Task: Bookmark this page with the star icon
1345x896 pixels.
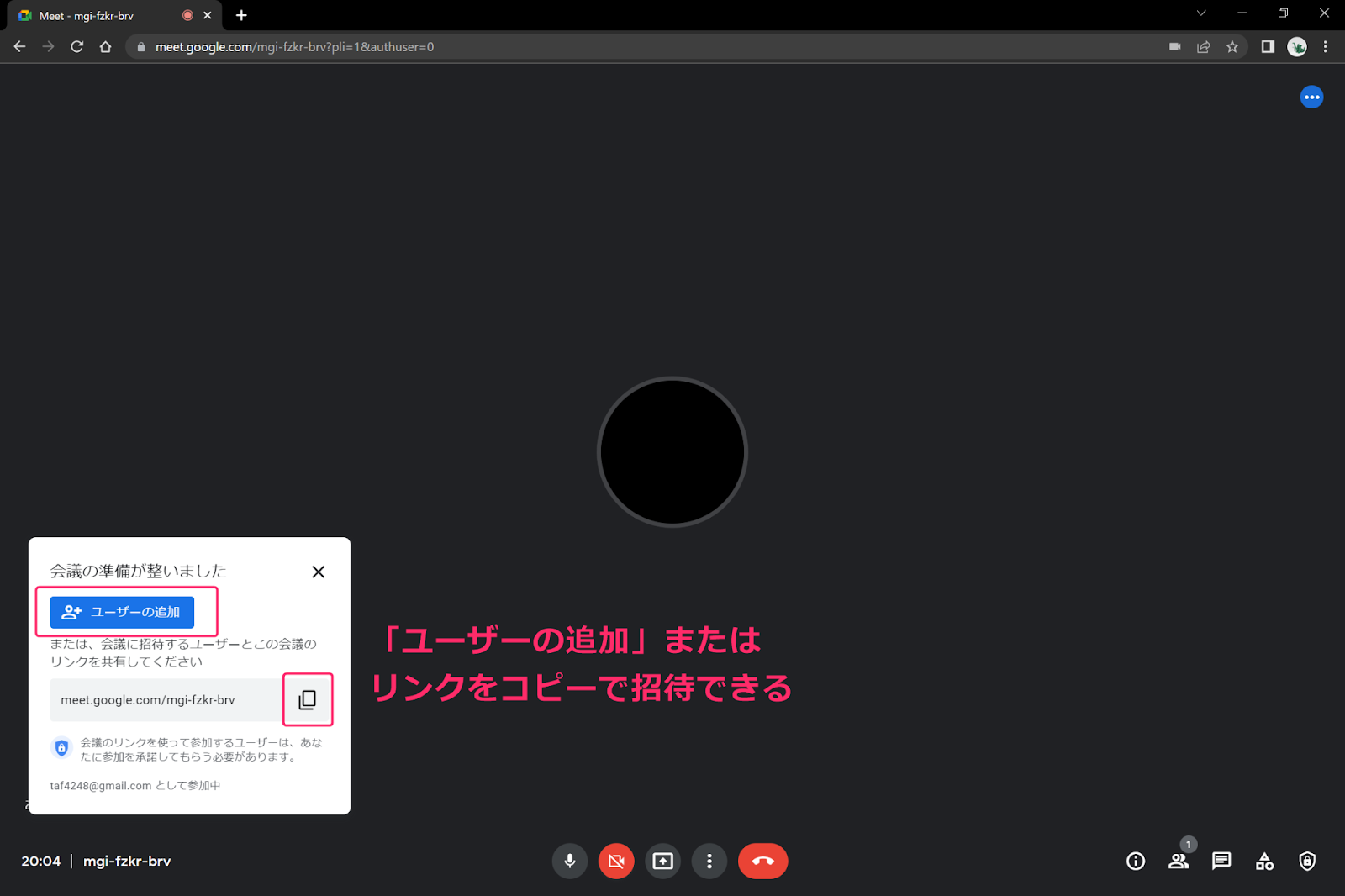Action: [1232, 47]
